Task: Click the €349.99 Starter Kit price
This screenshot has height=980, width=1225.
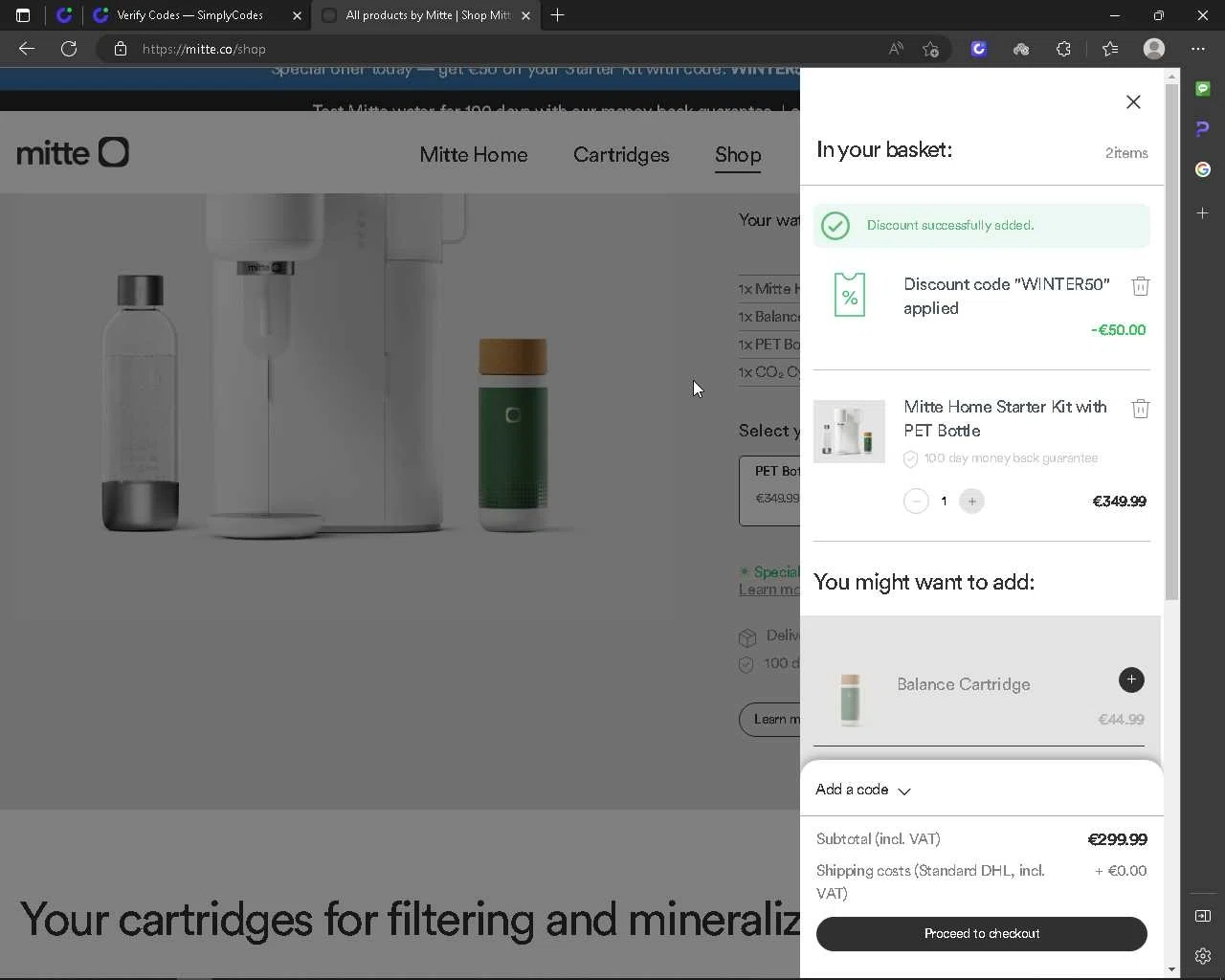Action: tap(1119, 501)
